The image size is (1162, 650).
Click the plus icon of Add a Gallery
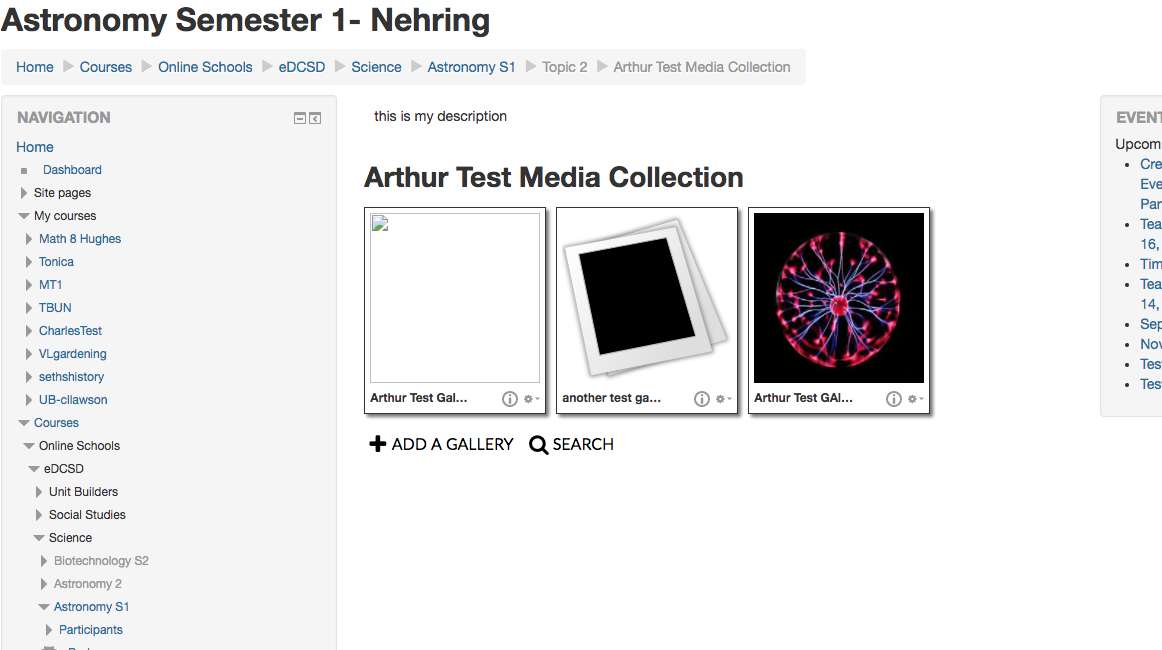pyautogui.click(x=378, y=444)
